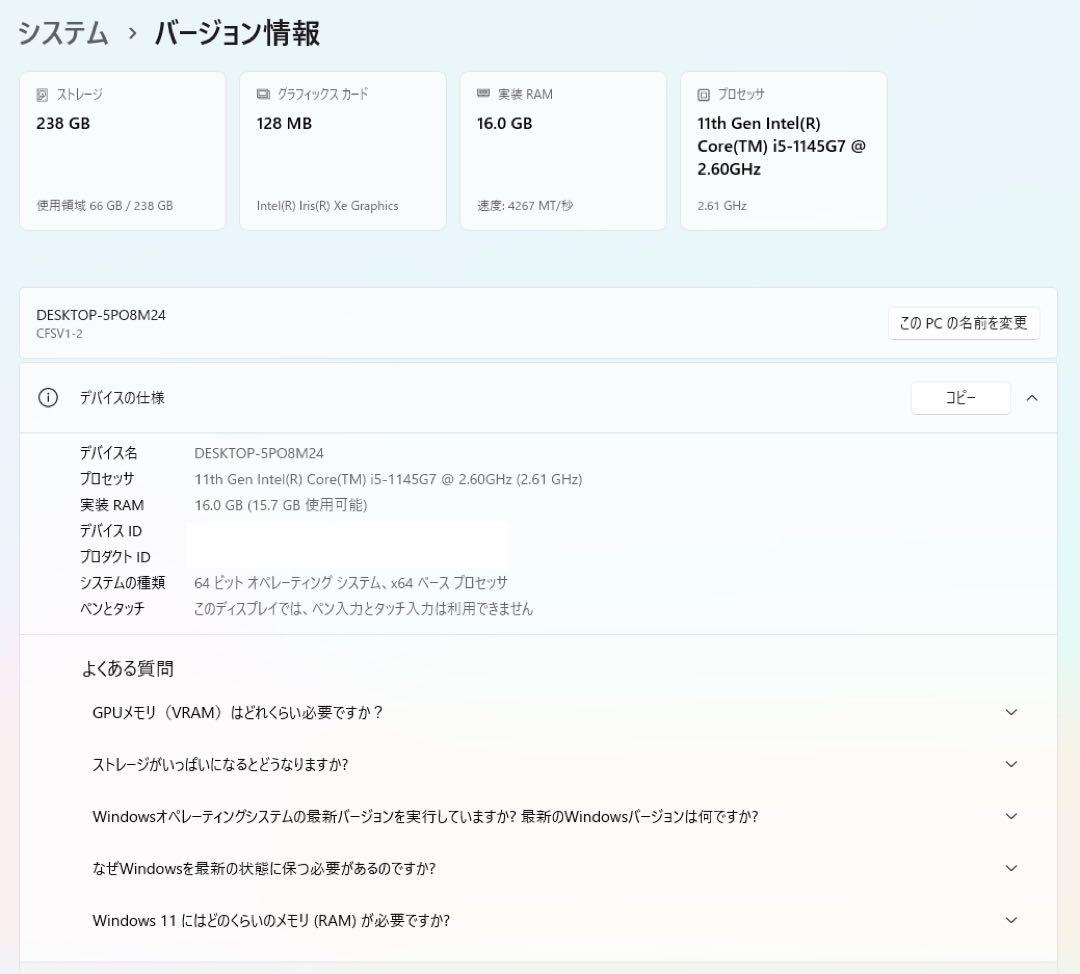Image resolution: width=1080 pixels, height=974 pixels.
Task: Click the storage icon on the 238 GB card
Action: click(41, 94)
